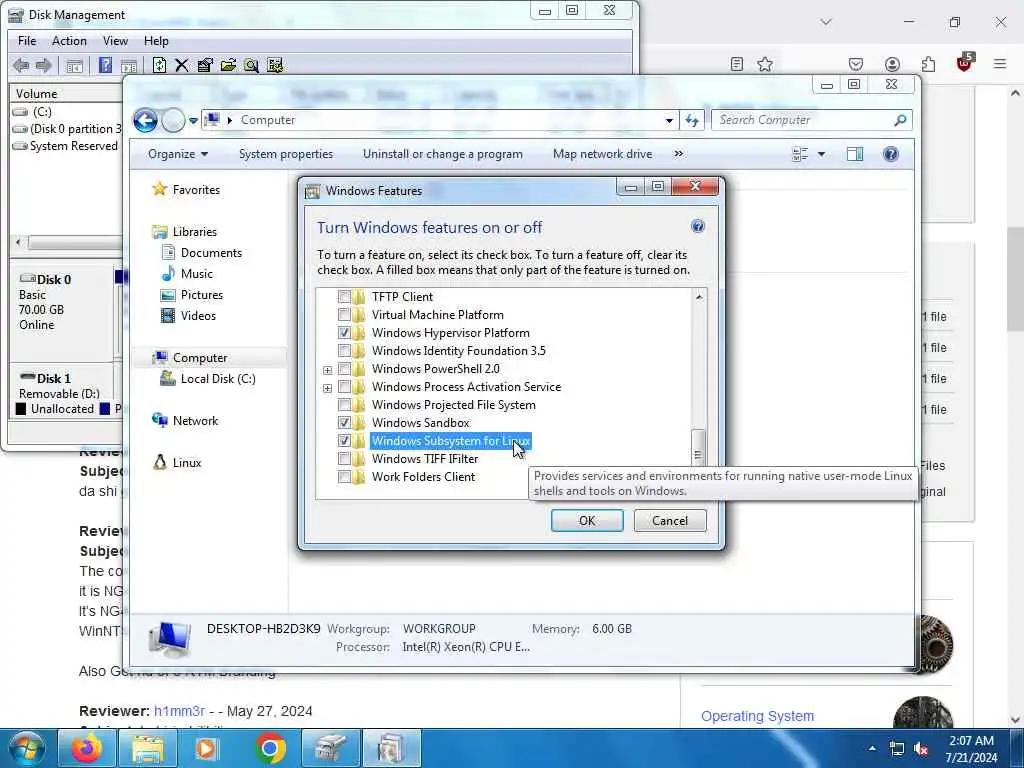
Task: Uncheck the Windows Sandbox checkbox
Action: [x=344, y=423]
